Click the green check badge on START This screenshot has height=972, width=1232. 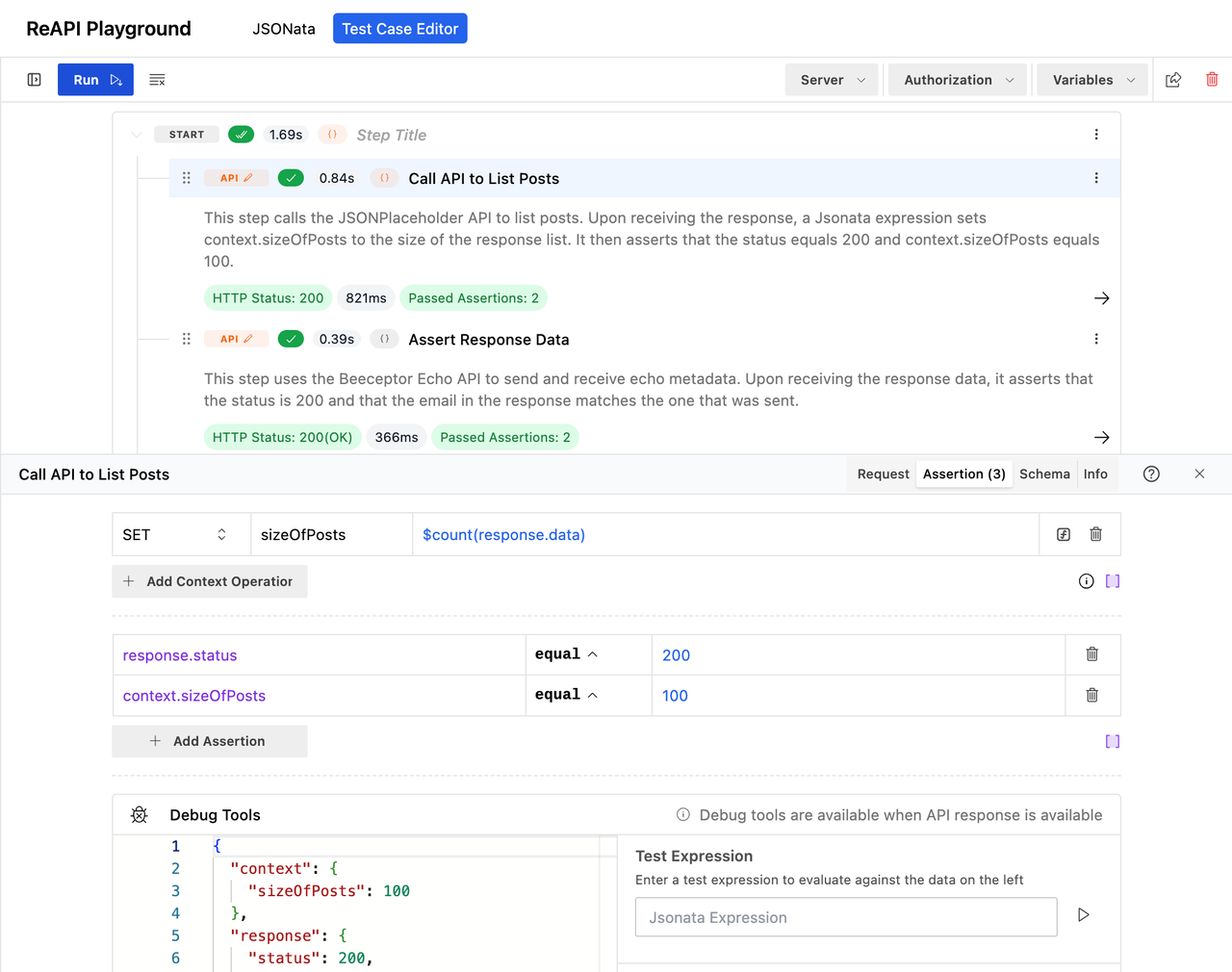242,135
